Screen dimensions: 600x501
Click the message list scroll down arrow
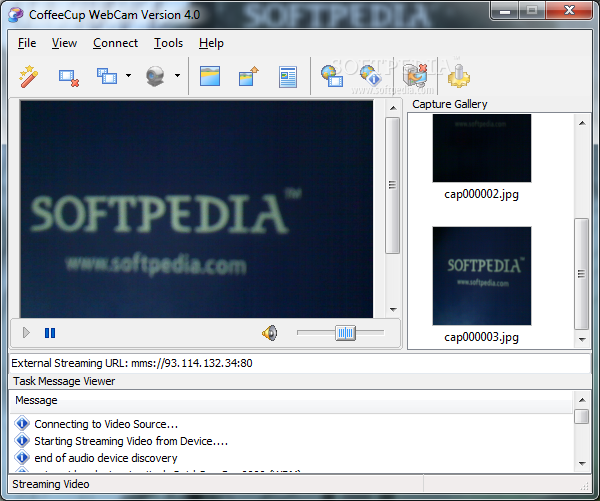pos(582,463)
